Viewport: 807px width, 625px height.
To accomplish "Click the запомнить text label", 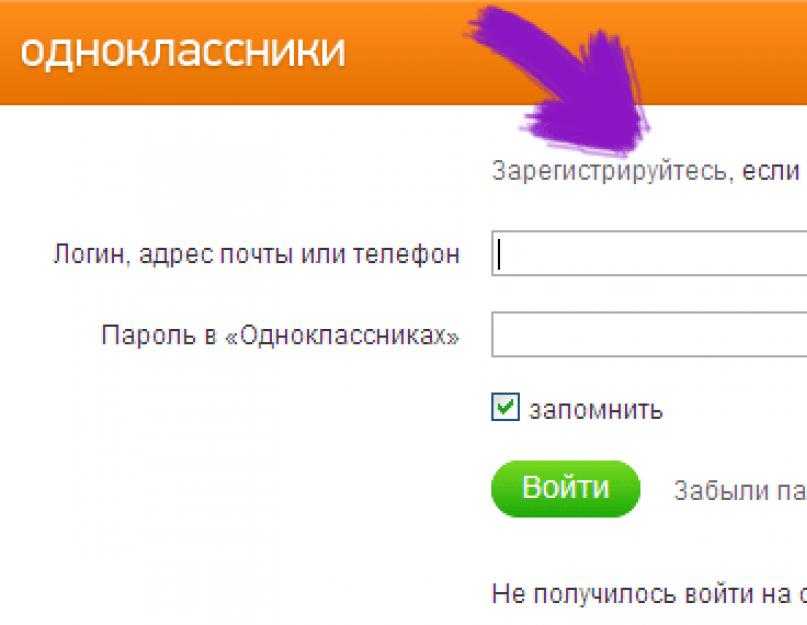I will tap(596, 410).
